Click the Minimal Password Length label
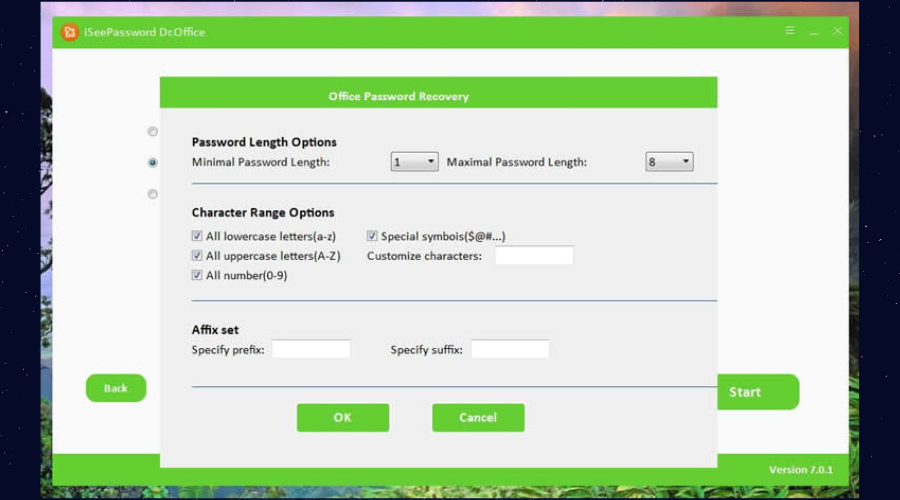900x500 pixels. coord(261,162)
